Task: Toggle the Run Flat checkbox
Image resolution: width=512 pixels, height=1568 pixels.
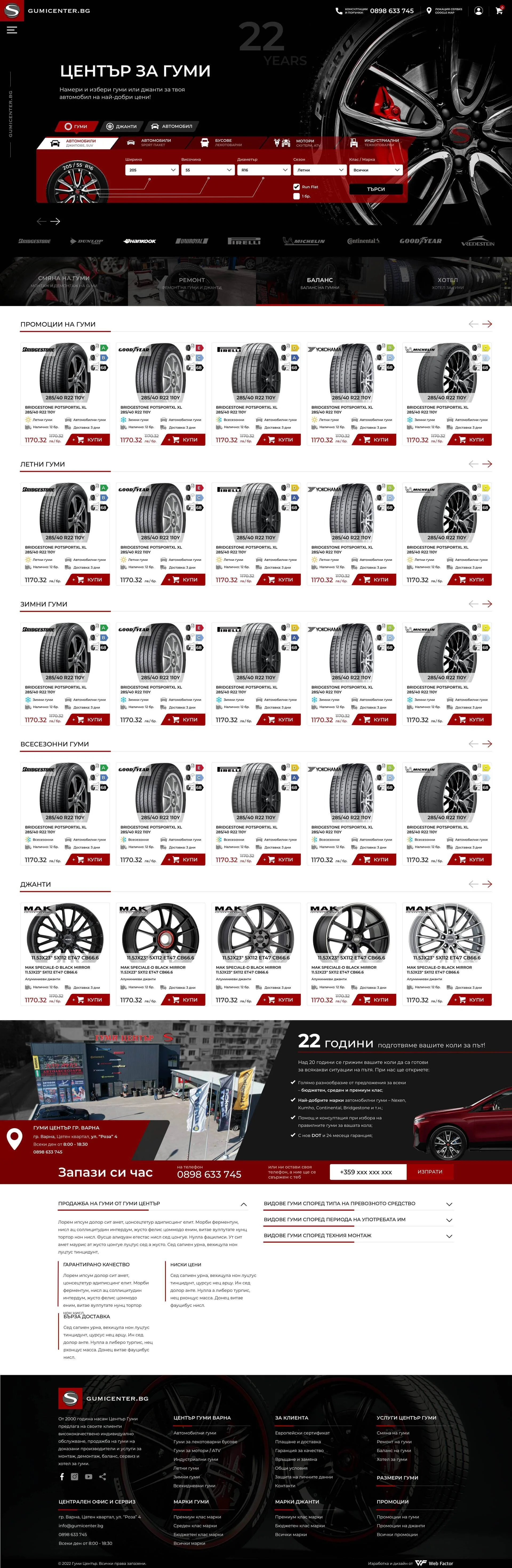Action: click(297, 187)
